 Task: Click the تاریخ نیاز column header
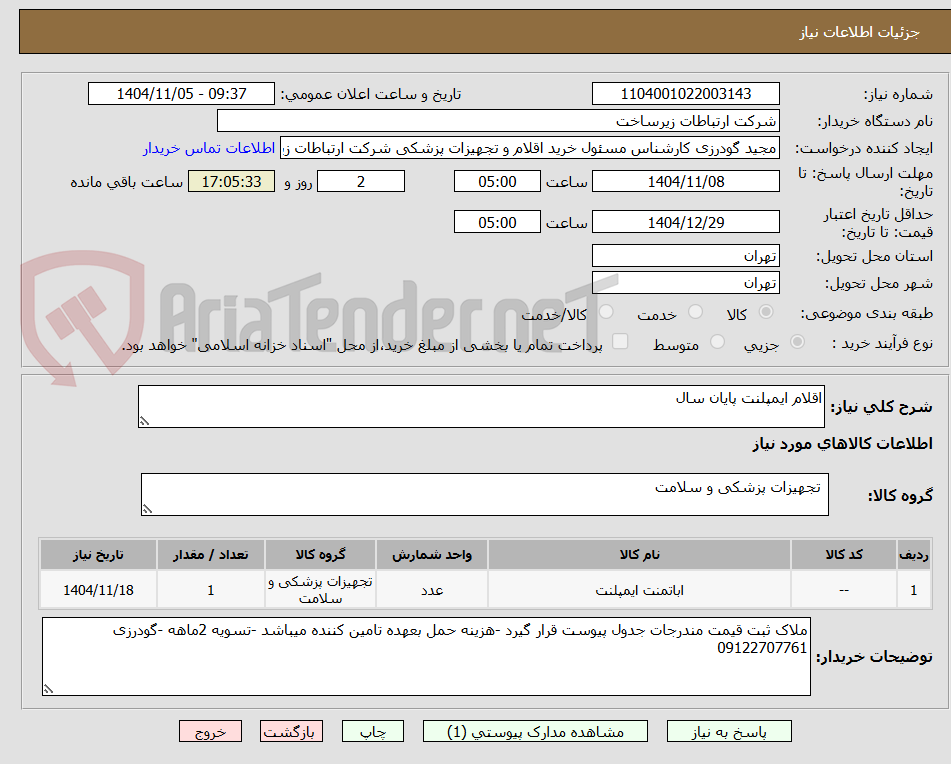pyautogui.click(x=98, y=555)
